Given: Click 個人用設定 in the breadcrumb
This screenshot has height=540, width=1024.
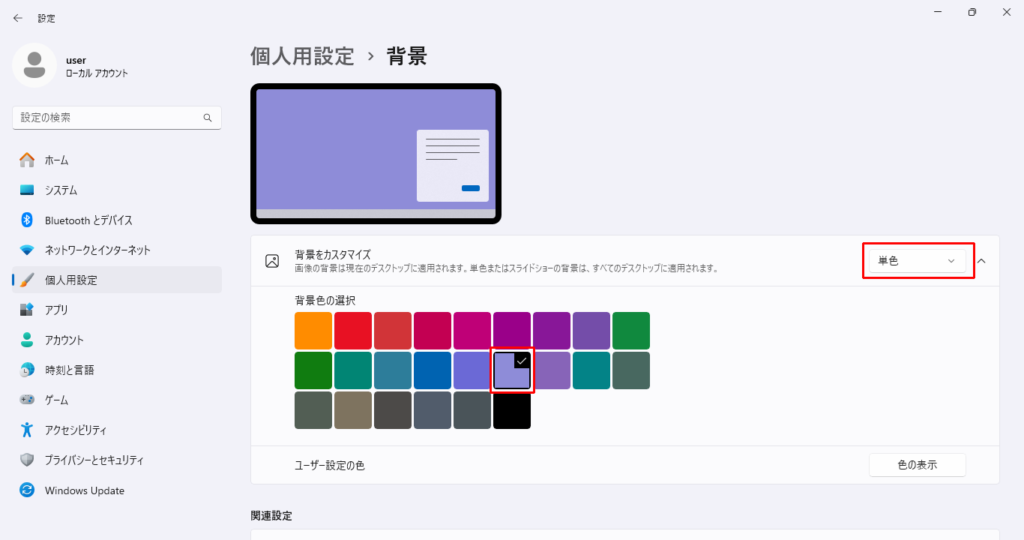Looking at the screenshot, I should click(302, 56).
